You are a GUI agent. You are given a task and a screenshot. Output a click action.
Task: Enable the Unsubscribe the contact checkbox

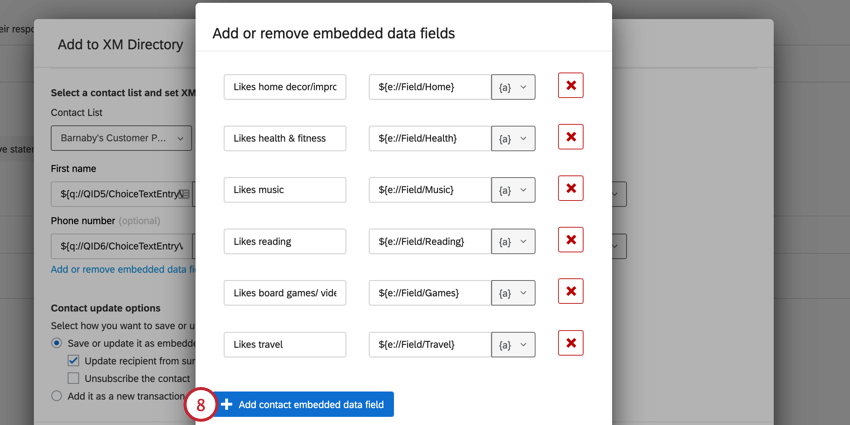click(74, 378)
